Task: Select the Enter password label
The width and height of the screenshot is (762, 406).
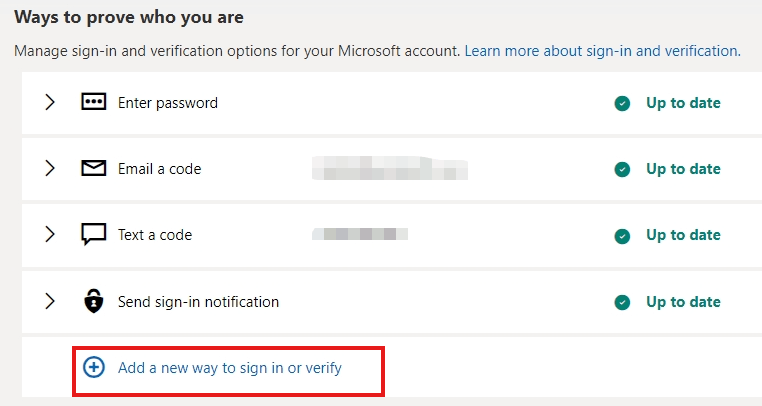Action: 168,103
